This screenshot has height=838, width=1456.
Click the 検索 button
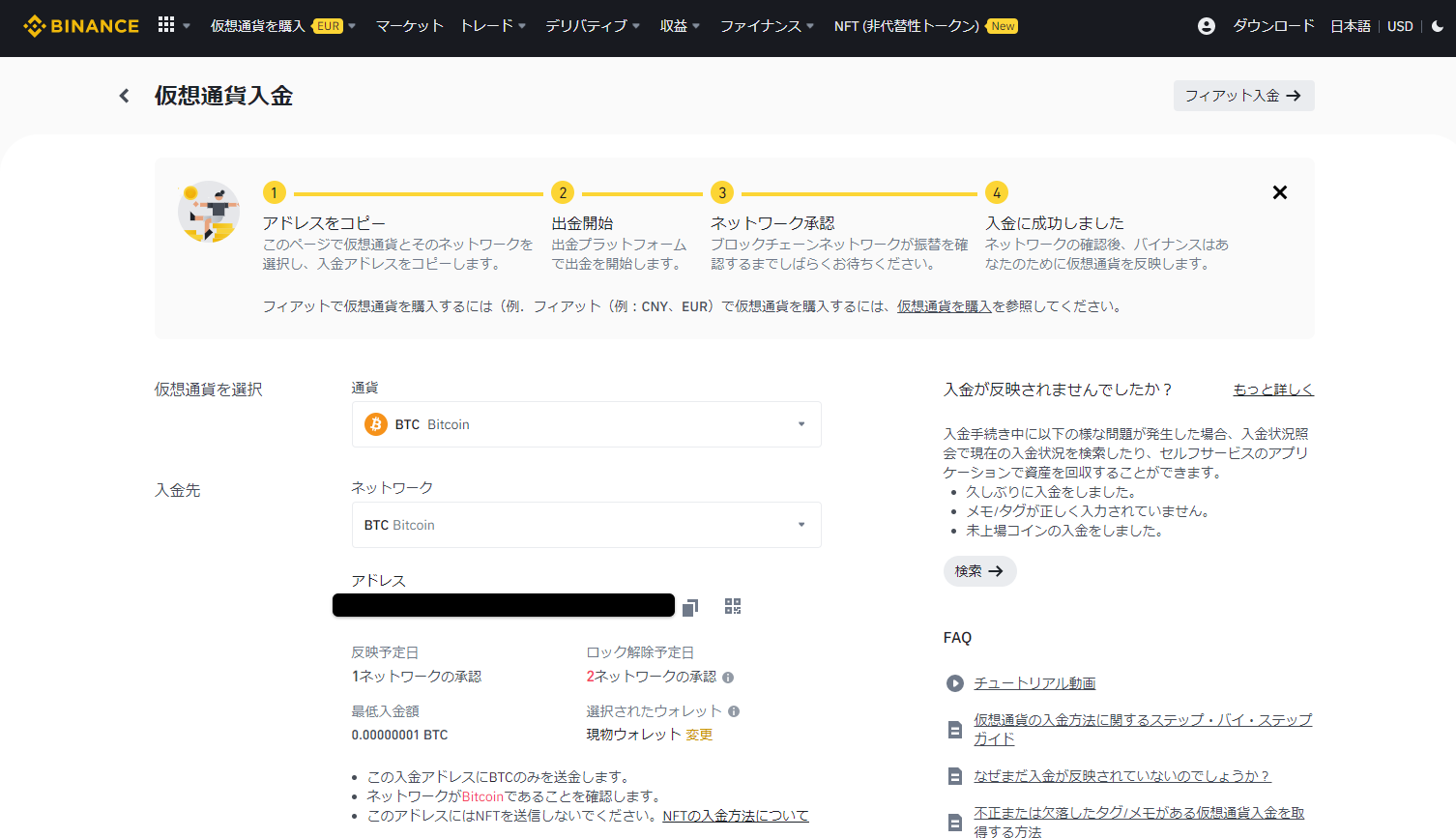[979, 571]
